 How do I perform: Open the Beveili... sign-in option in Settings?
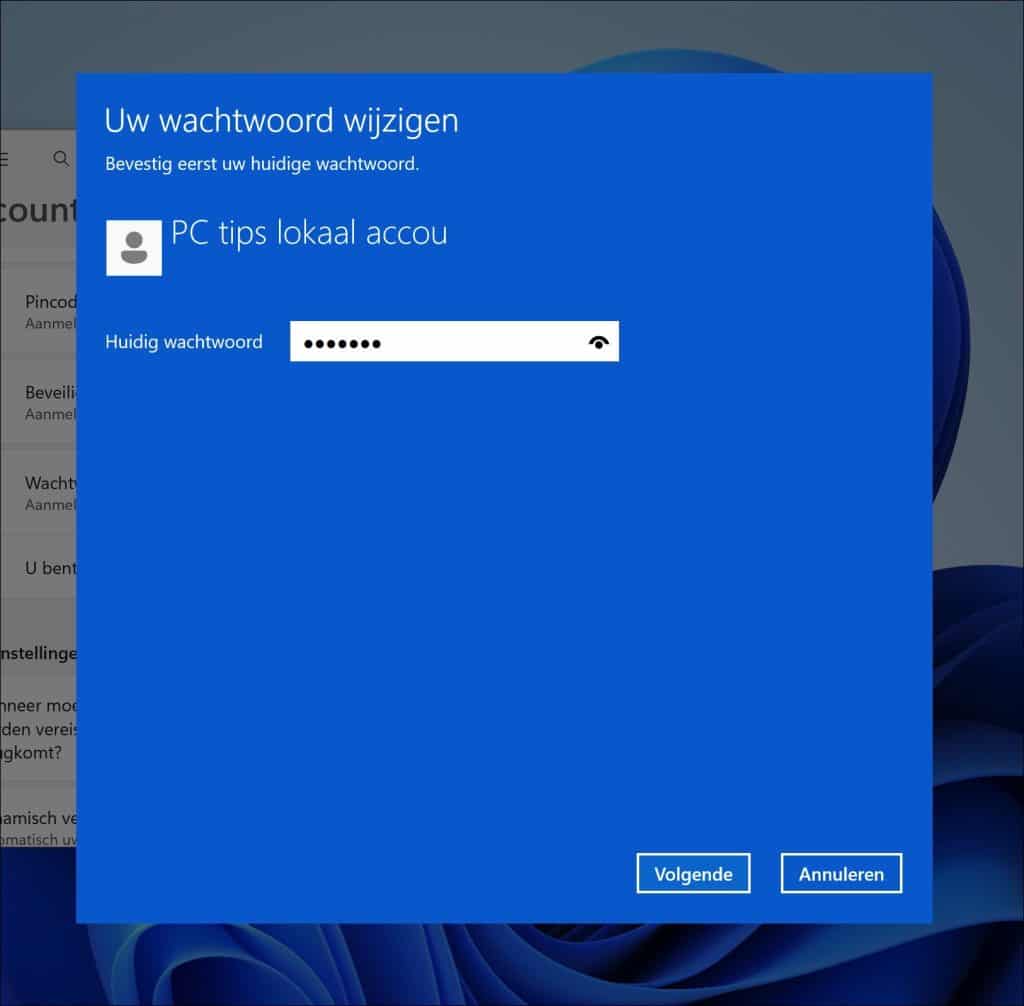[39, 402]
